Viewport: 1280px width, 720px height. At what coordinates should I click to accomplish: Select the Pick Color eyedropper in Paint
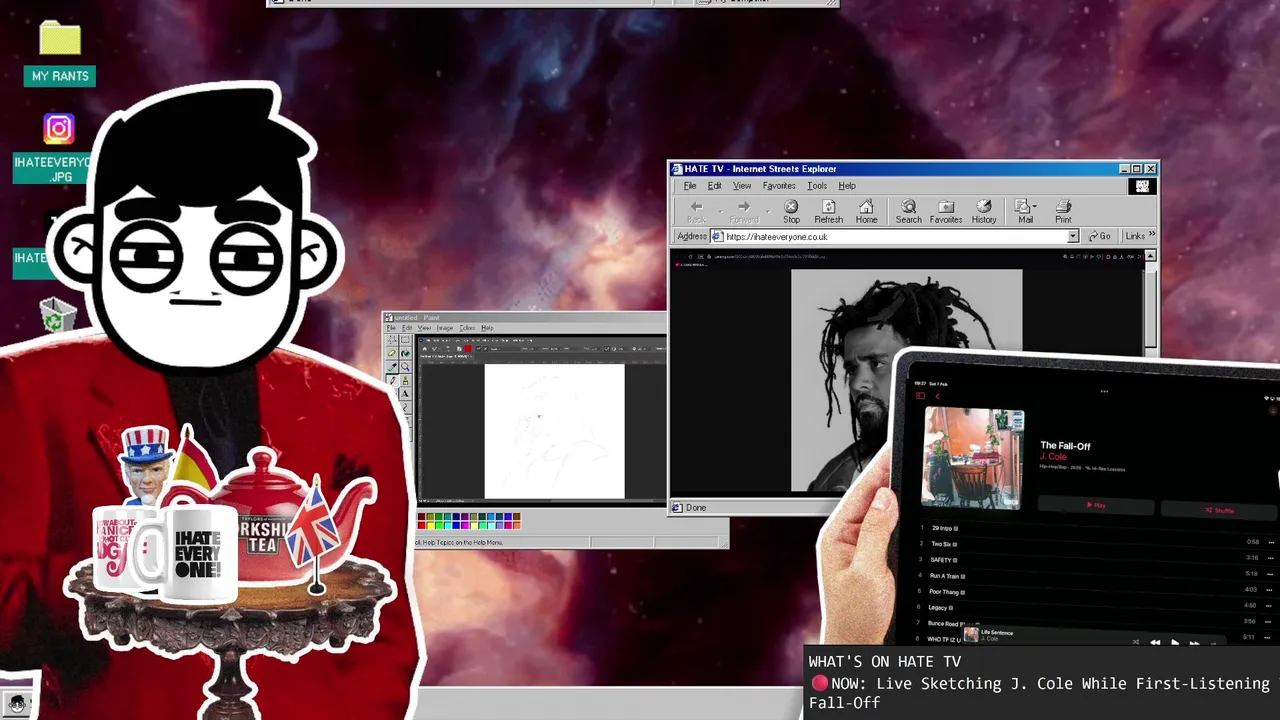[392, 367]
